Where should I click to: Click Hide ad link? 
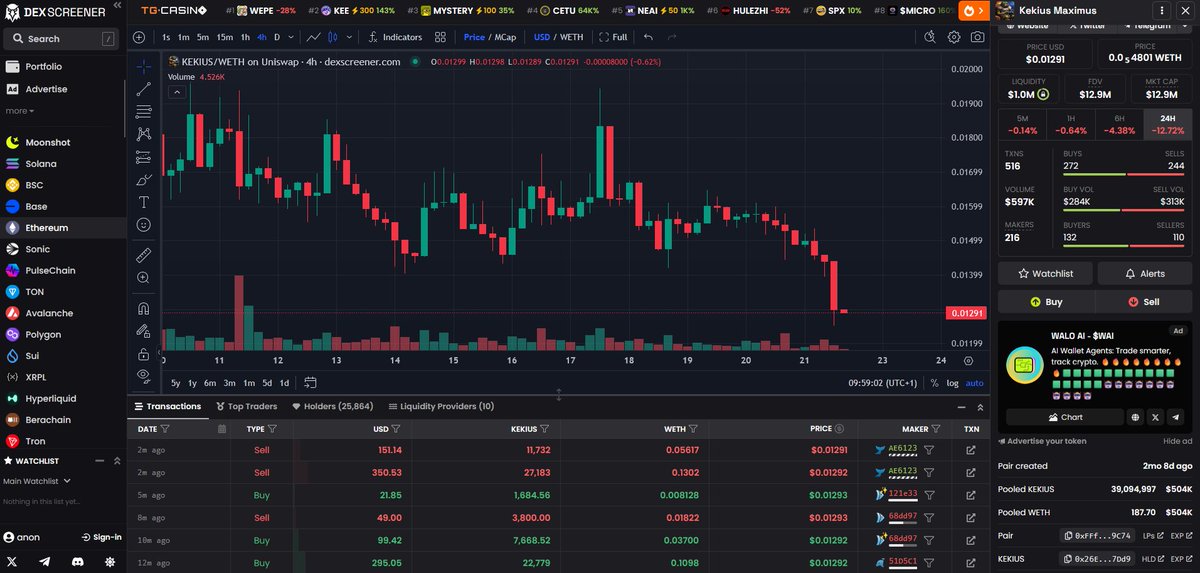pyautogui.click(x=1177, y=441)
